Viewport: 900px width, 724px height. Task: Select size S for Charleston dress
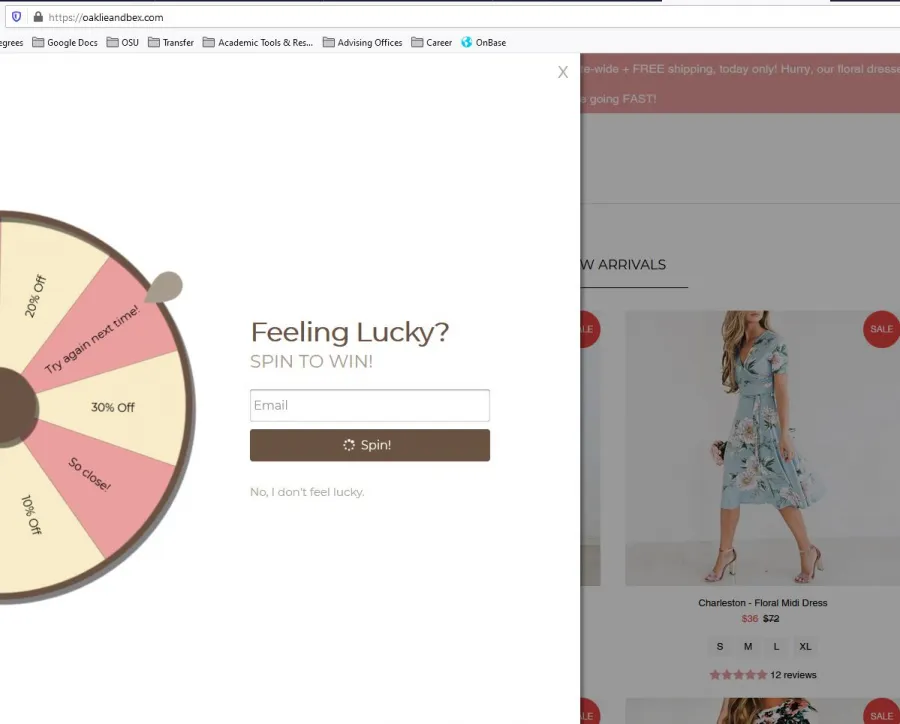coord(720,646)
